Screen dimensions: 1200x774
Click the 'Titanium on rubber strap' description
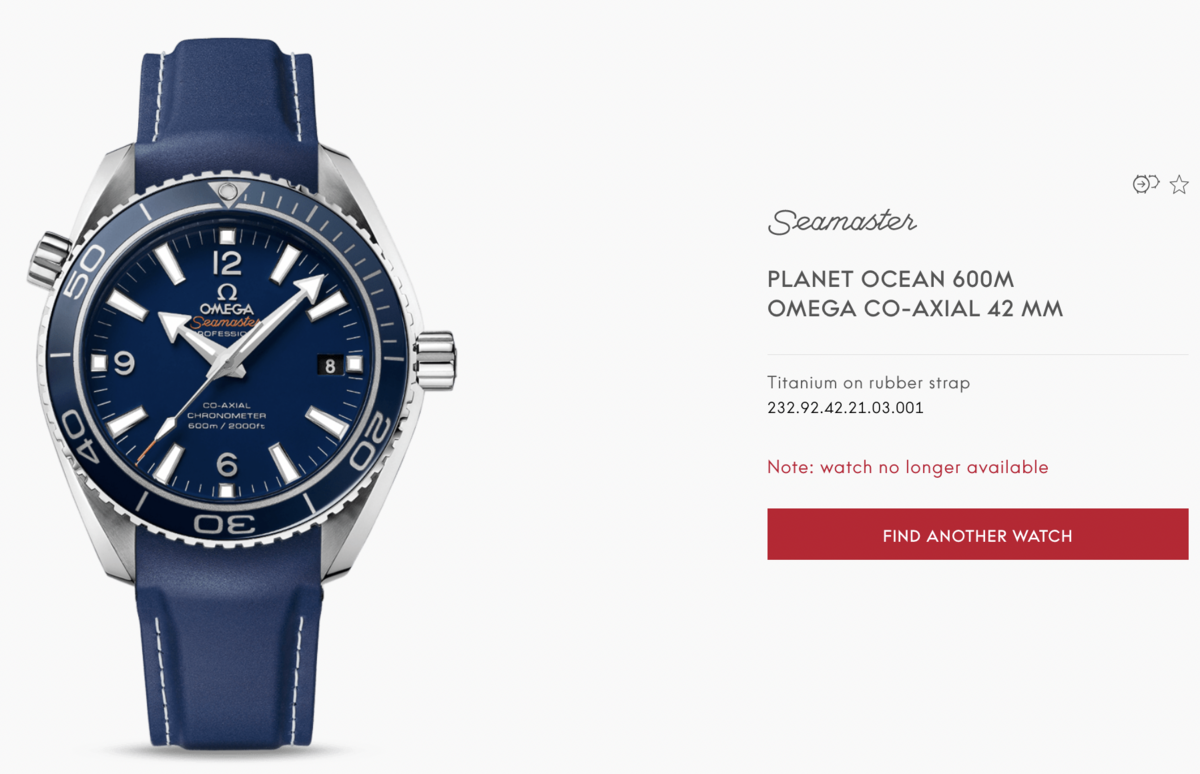click(x=868, y=383)
